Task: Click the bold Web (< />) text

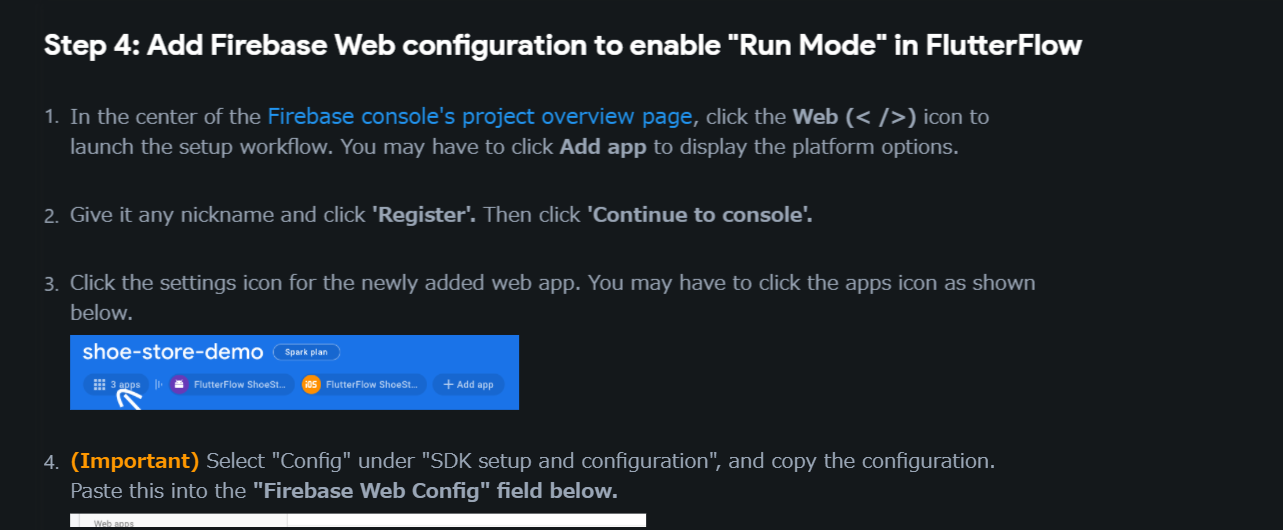Action: 855,117
